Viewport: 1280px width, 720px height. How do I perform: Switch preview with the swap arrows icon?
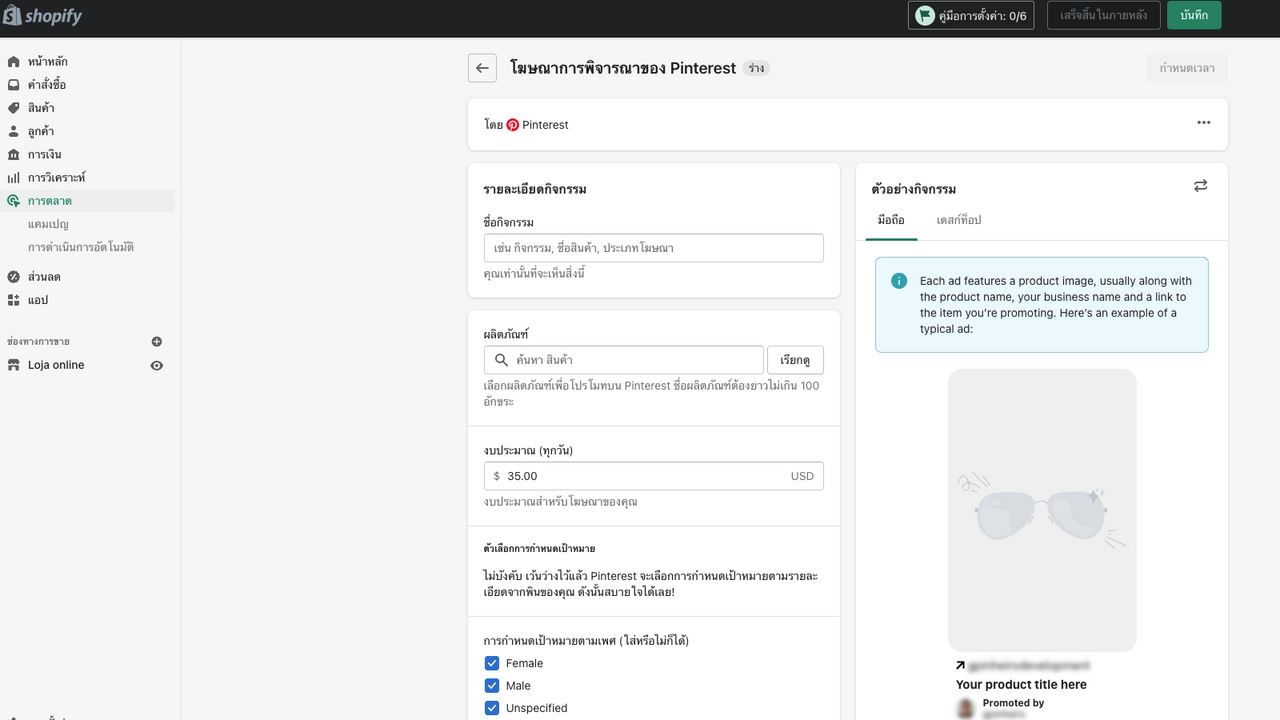click(1200, 186)
